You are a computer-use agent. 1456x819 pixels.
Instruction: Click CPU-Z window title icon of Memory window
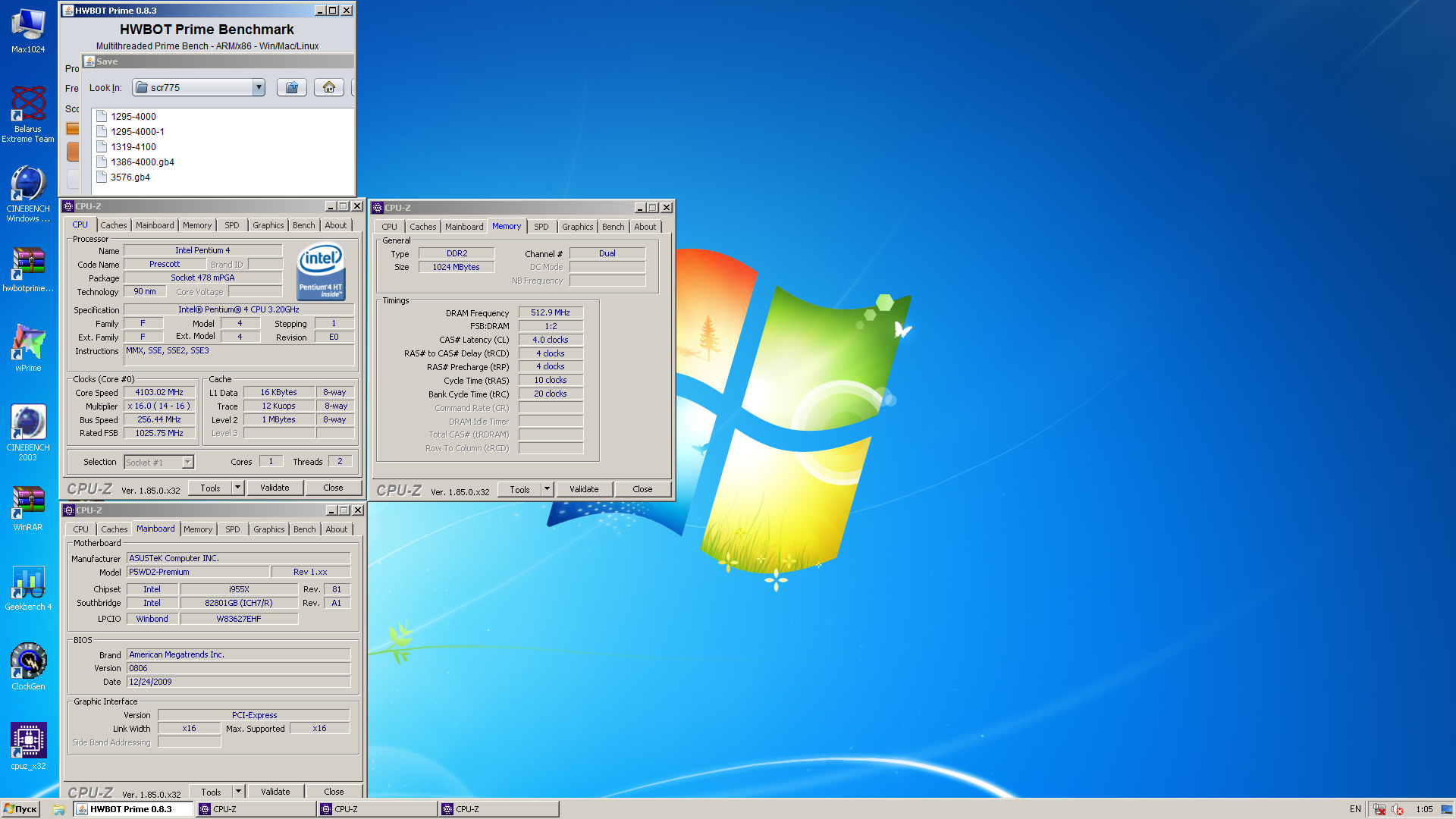coord(378,208)
